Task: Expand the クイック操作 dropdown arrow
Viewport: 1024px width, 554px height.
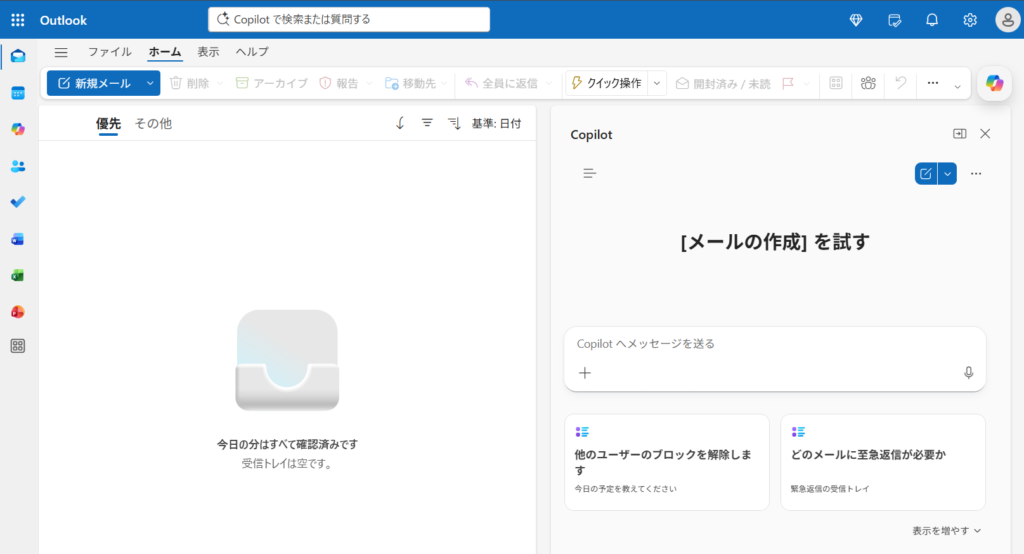Action: click(x=657, y=83)
